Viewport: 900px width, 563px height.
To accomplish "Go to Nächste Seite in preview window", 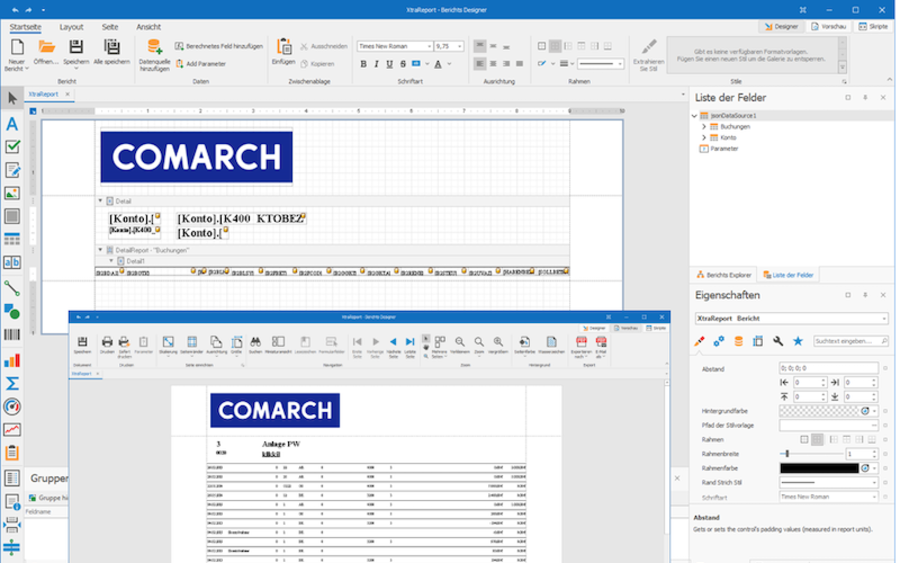I will click(x=393, y=347).
